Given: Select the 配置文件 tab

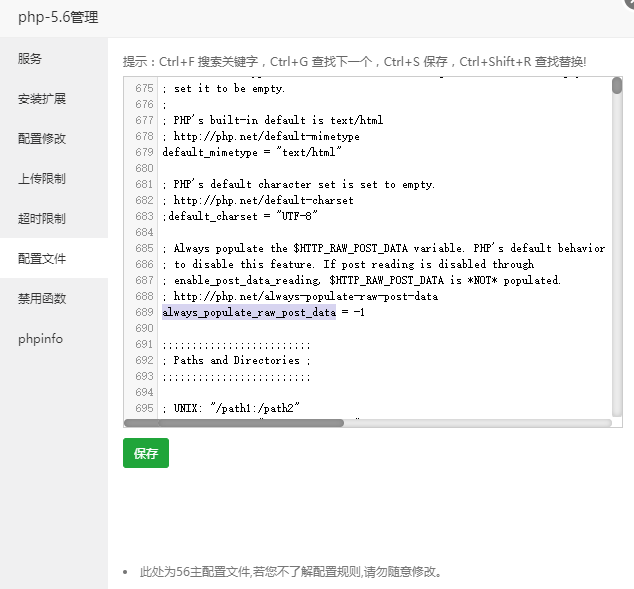Looking at the screenshot, I should pos(42,259).
